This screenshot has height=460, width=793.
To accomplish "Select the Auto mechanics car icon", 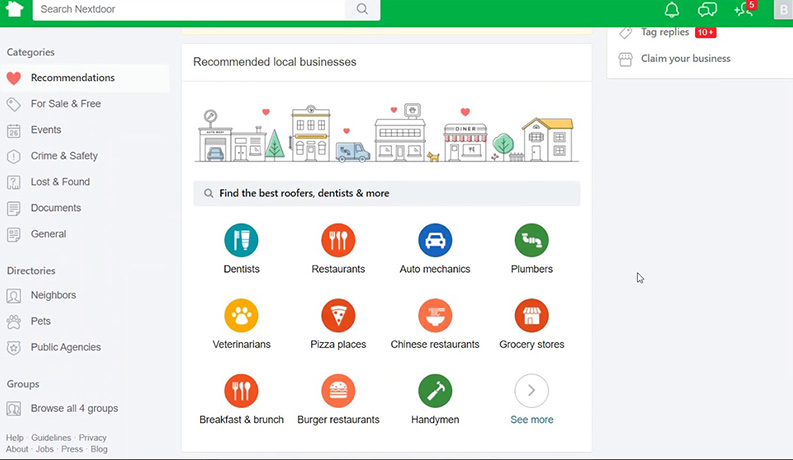I will coord(435,240).
